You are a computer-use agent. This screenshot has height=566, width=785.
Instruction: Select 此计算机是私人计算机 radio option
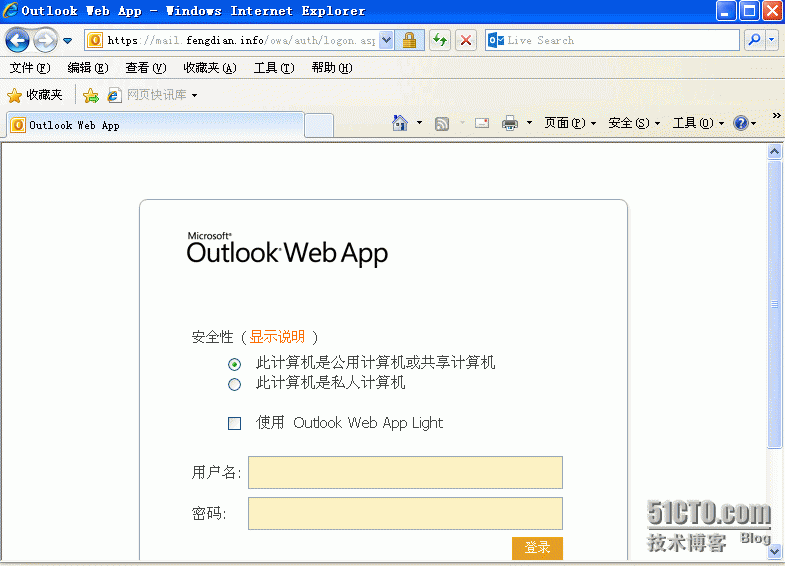coord(234,384)
